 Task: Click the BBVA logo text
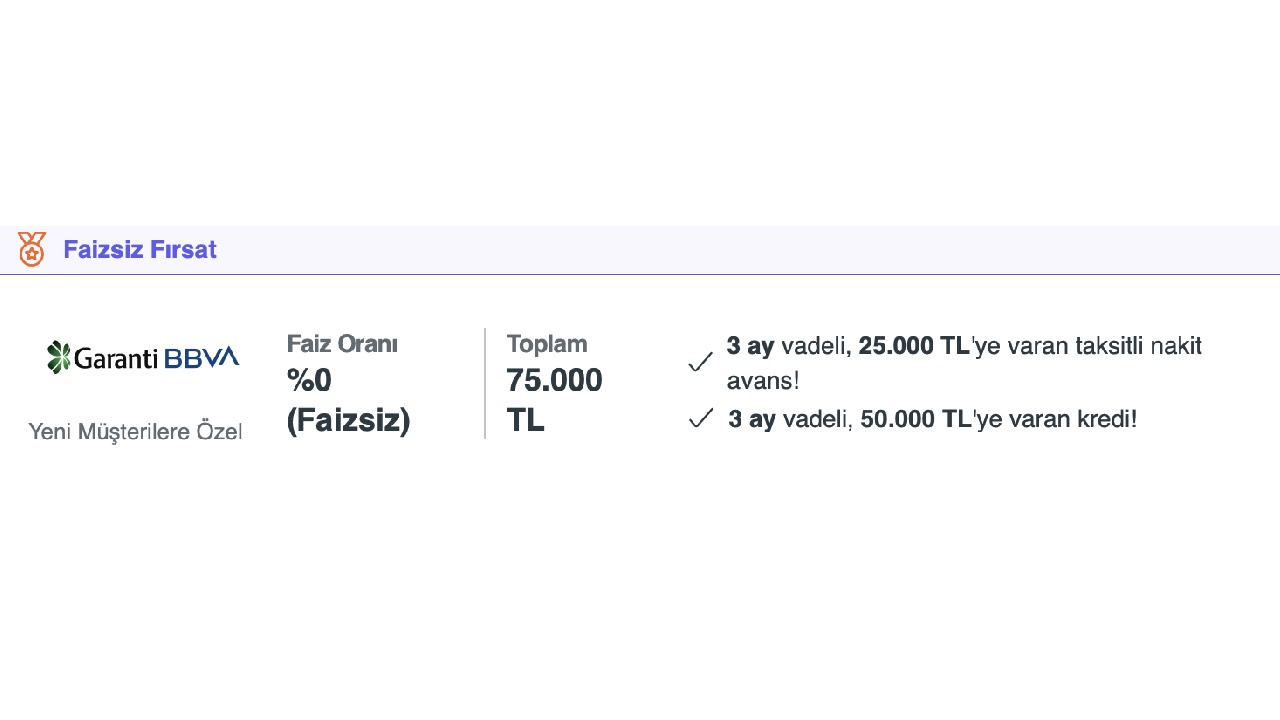(x=201, y=357)
